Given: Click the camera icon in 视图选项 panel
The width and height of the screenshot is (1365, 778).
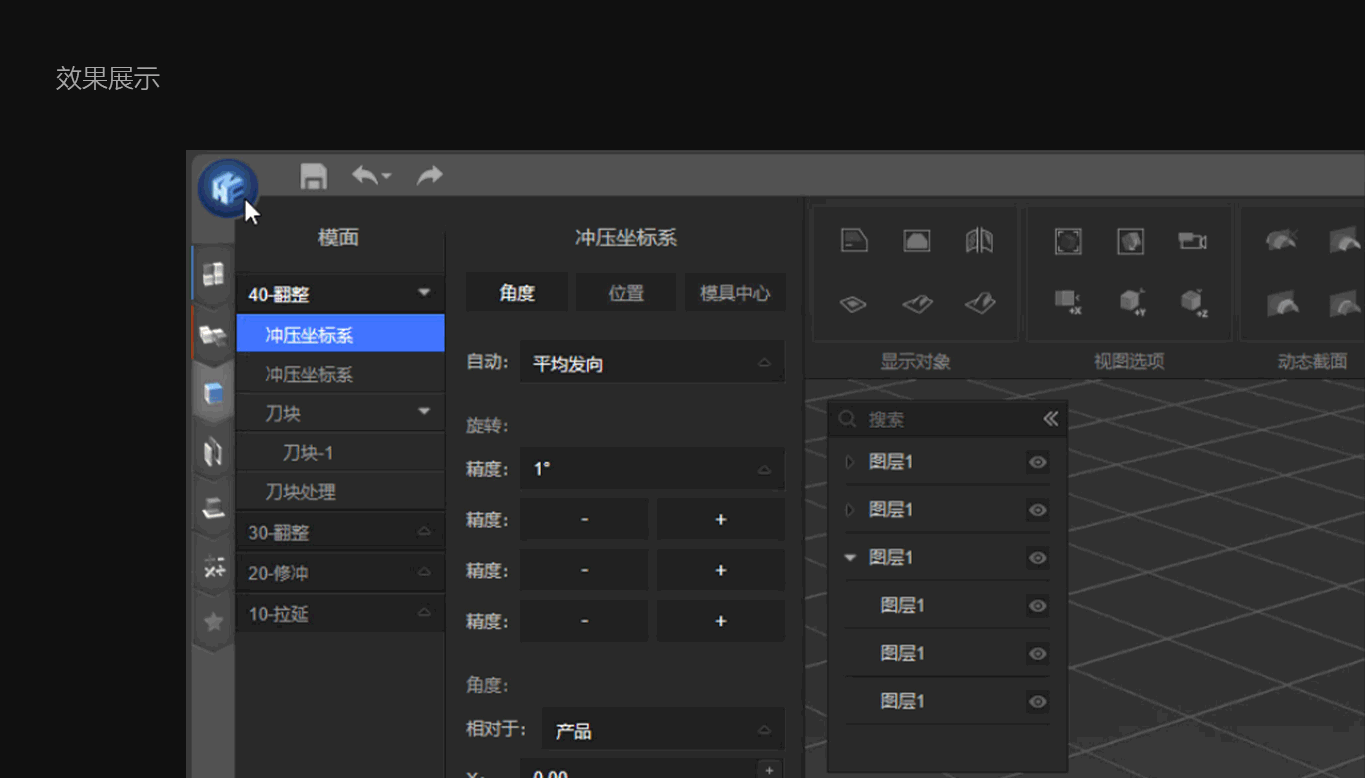Looking at the screenshot, I should point(1193,241).
